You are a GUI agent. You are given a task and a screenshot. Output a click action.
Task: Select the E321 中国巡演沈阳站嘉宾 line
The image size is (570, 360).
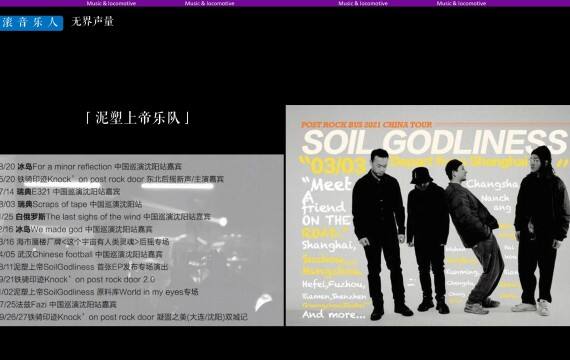click(60, 192)
